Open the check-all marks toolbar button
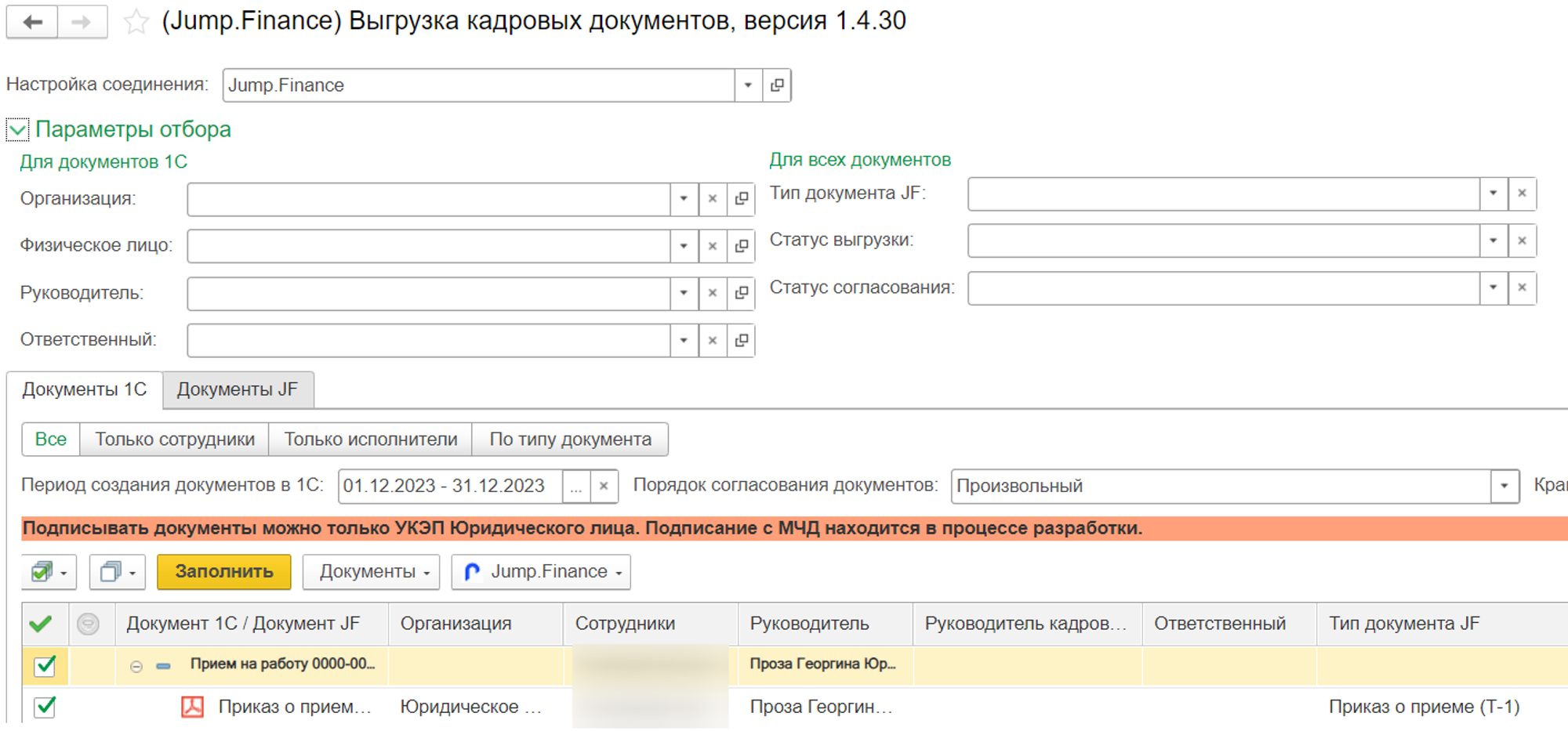Image resolution: width=1568 pixels, height=731 pixels. pos(49,572)
